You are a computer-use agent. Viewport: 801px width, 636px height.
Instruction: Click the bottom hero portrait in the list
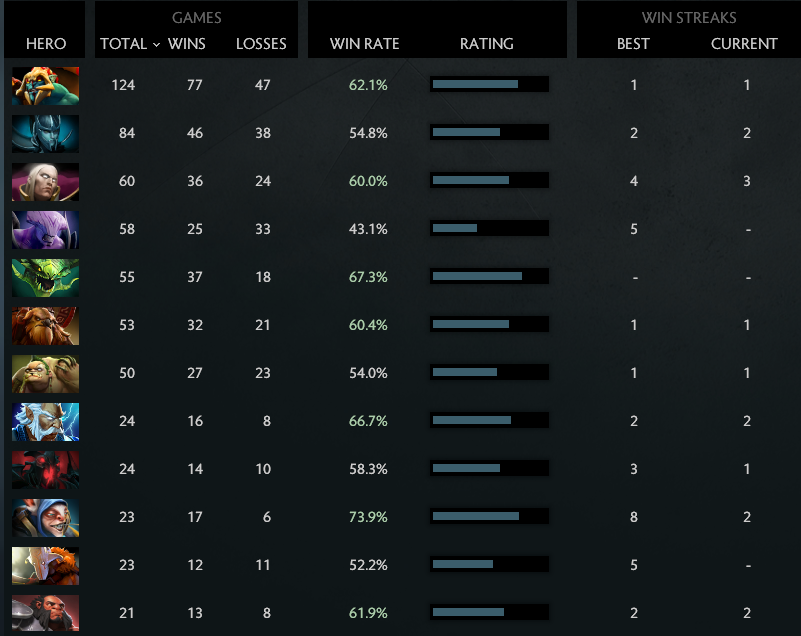click(45, 612)
